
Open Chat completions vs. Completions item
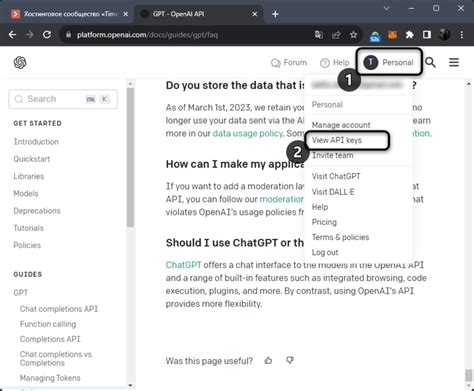[x=56, y=358]
